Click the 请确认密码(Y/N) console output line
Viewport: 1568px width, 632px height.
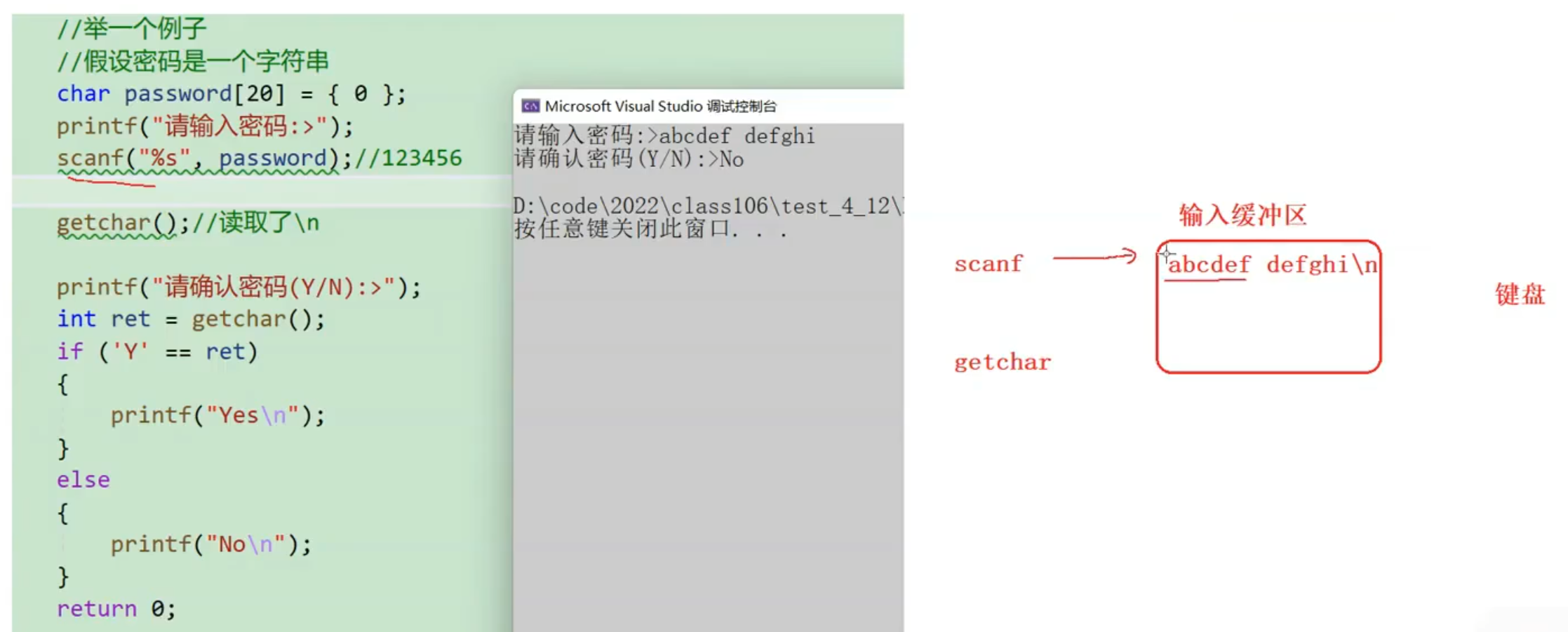click(x=629, y=159)
